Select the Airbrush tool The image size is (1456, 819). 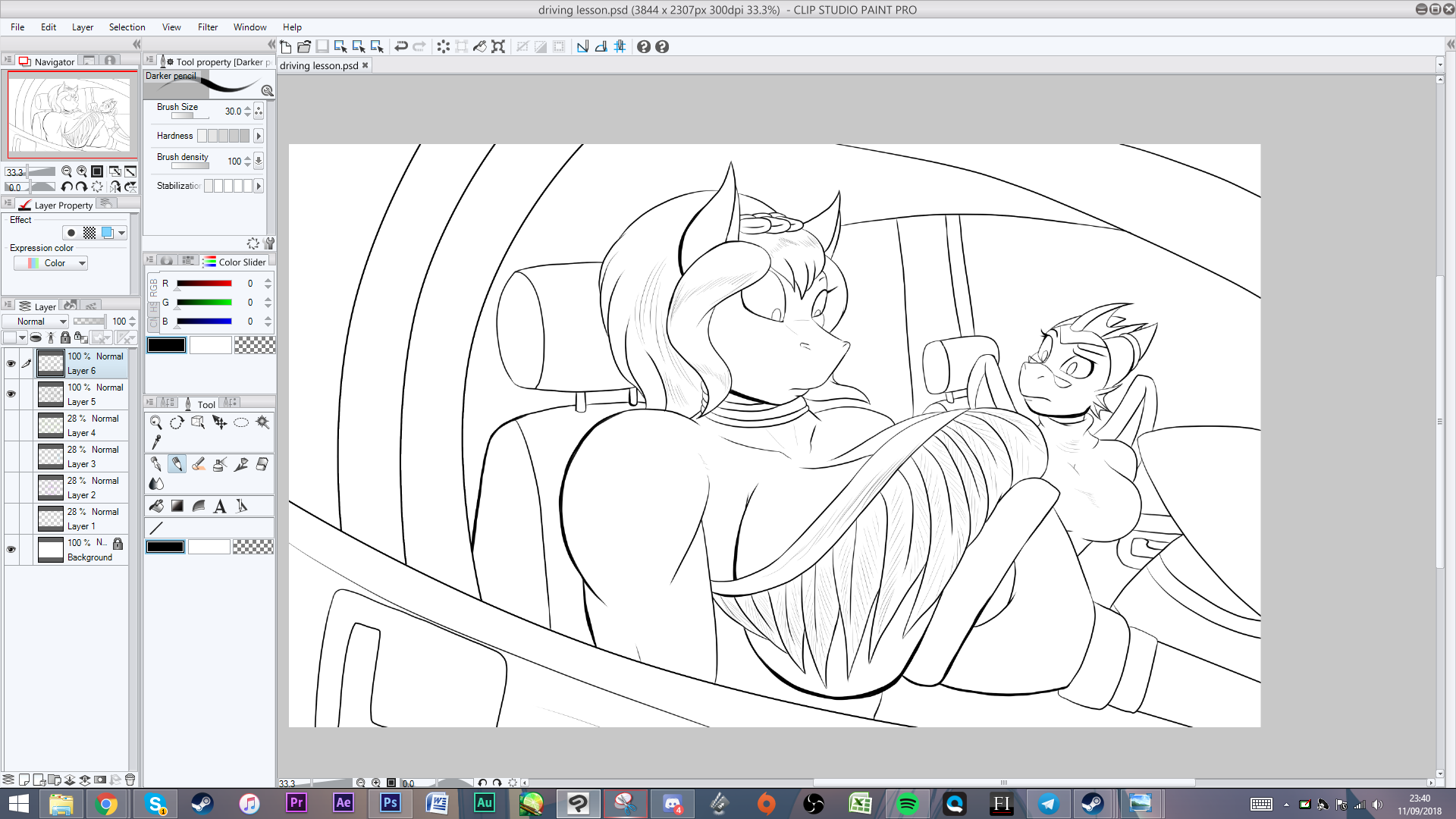point(220,464)
